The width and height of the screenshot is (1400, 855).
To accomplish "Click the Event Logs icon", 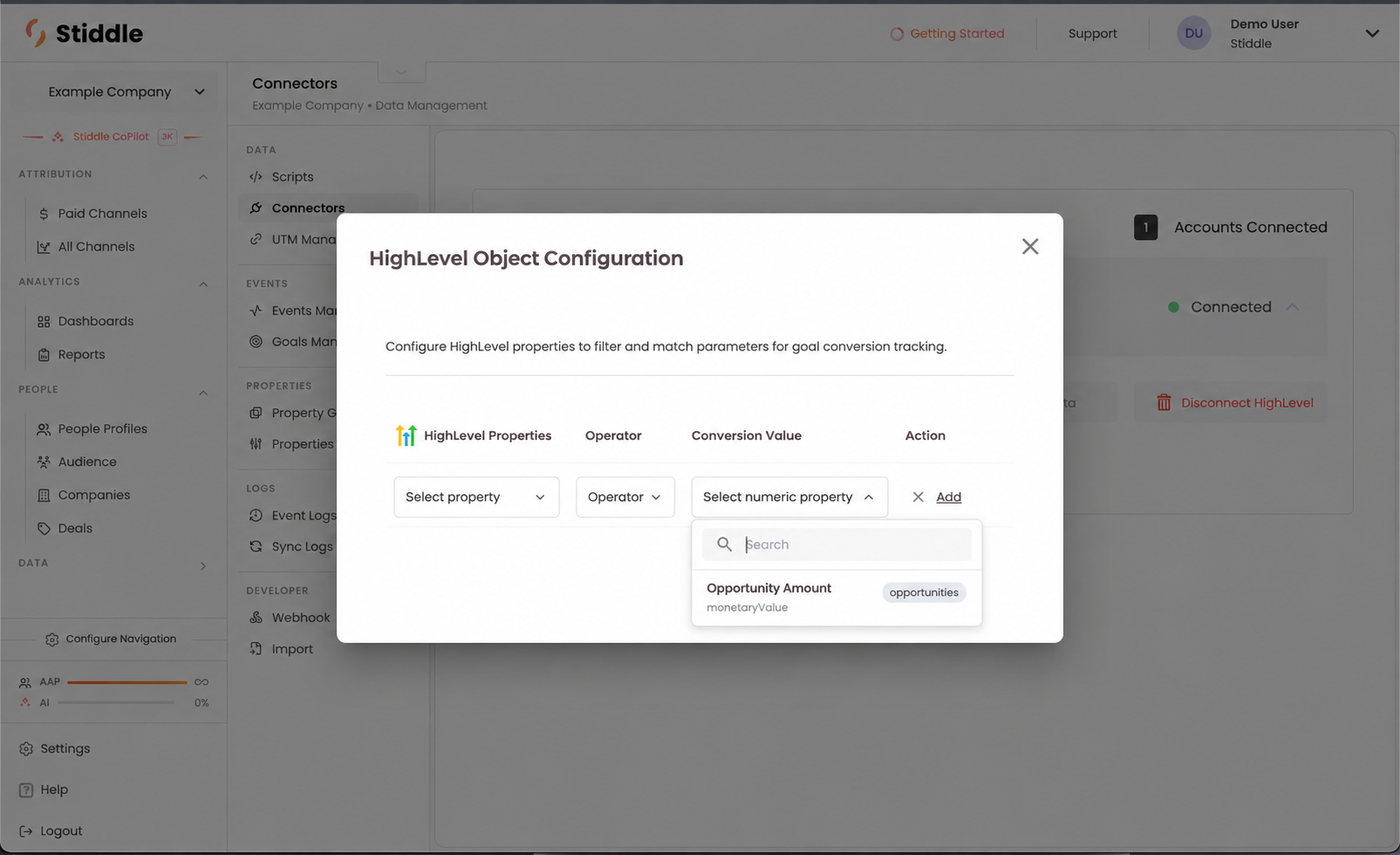I will tap(256, 516).
